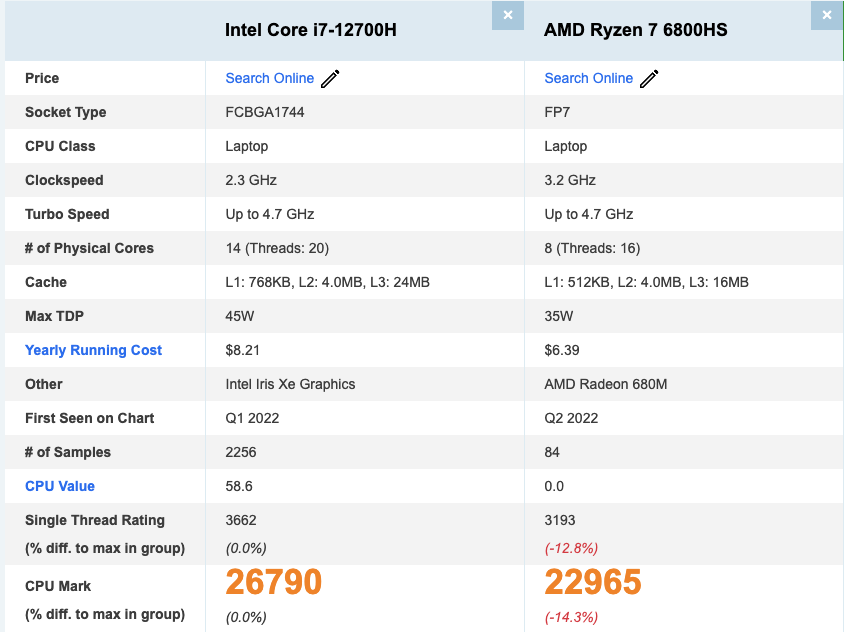The image size is (844, 632).
Task: Select the Single Thread Rating label
Action: (x=95, y=520)
